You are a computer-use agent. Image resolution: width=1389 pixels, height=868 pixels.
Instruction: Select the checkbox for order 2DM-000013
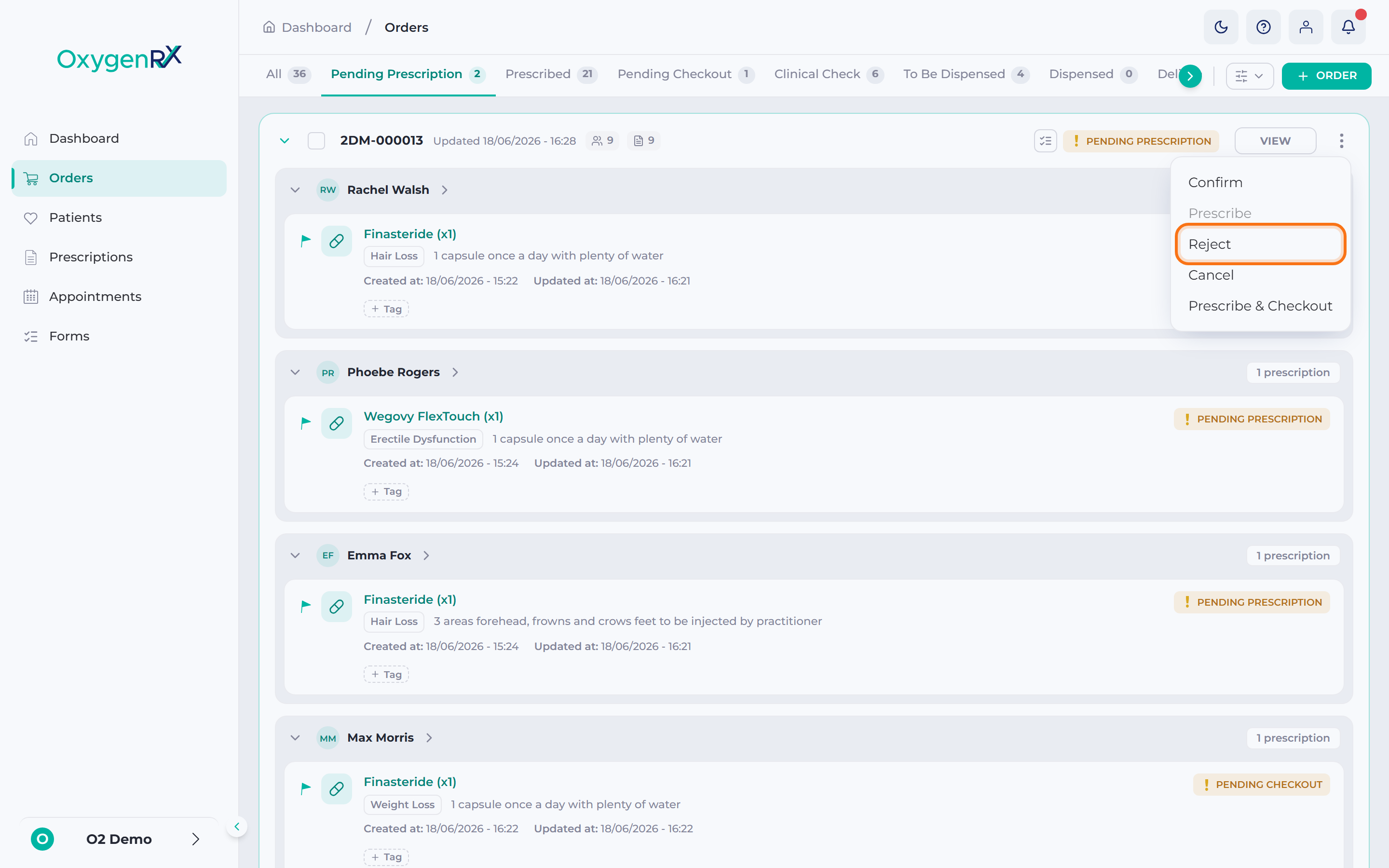click(316, 141)
